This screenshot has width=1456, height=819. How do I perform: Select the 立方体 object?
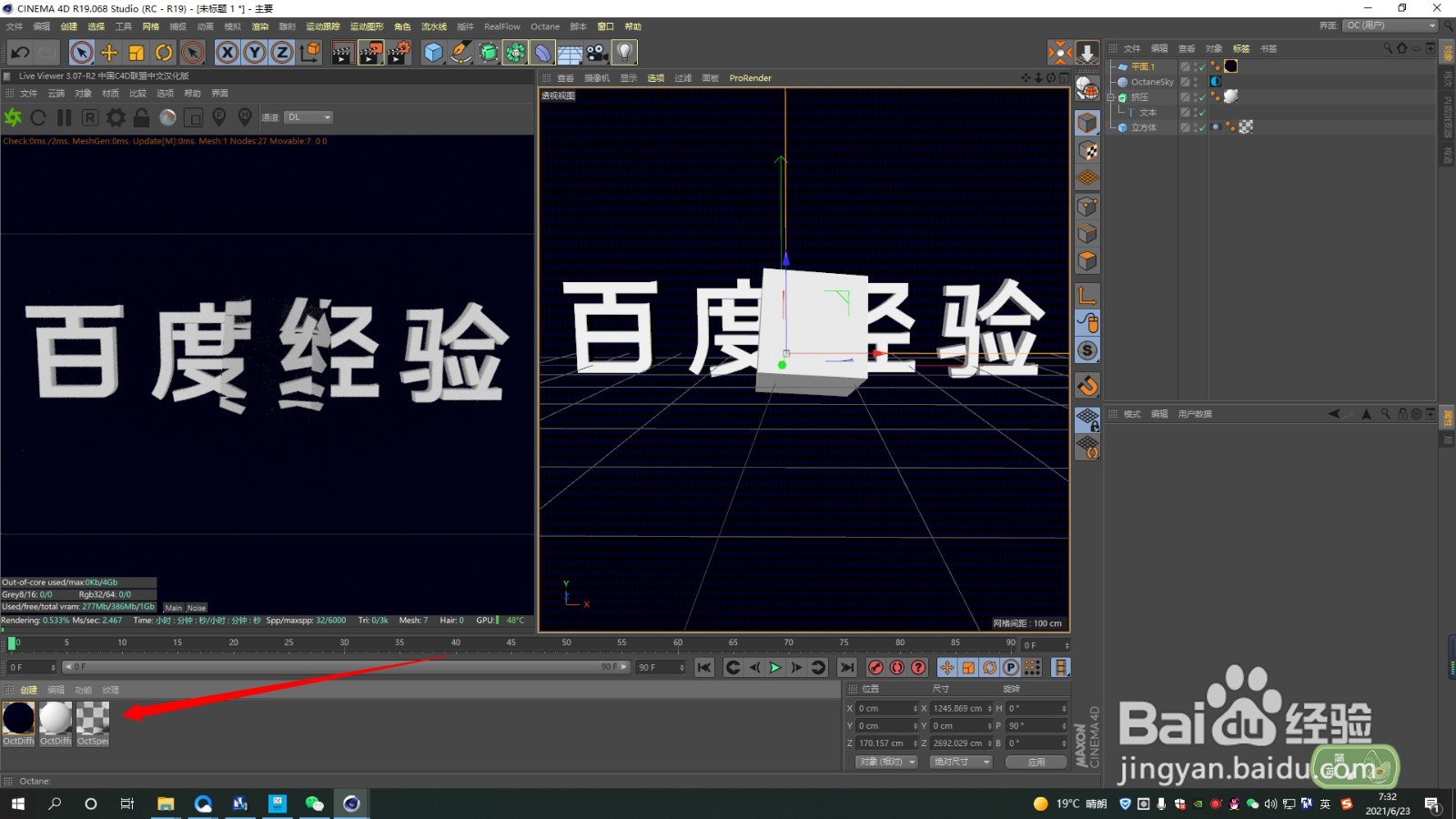click(x=1144, y=127)
